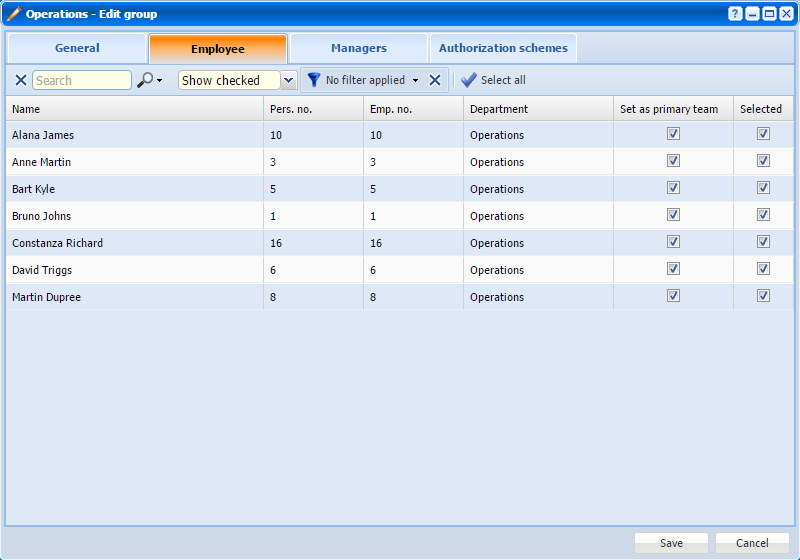Remove the applied filter with X icon
This screenshot has width=800, height=560.
[x=435, y=80]
